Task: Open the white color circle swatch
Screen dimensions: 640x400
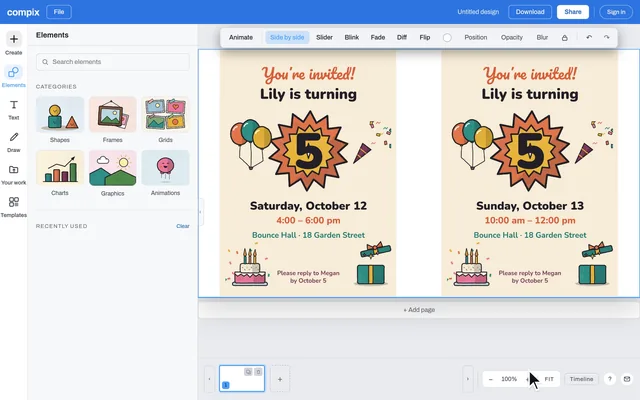Action: (x=447, y=38)
